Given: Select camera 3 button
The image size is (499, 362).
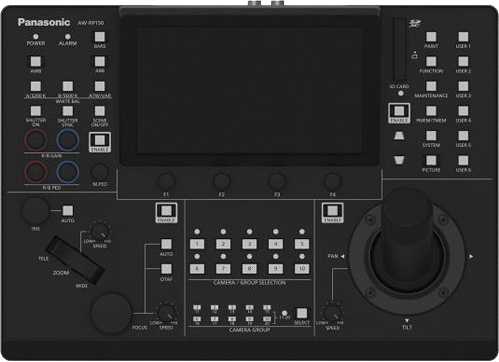Looking at the screenshot, I should point(249,244).
